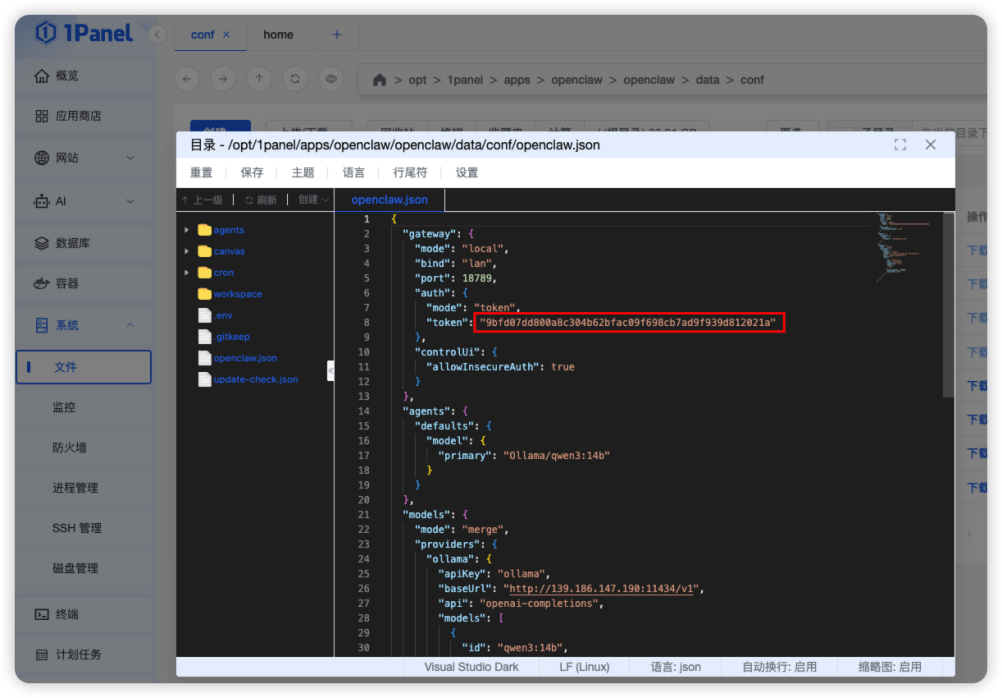Navigate to data in breadcrumb
The width and height of the screenshot is (1002, 698).
pos(707,80)
